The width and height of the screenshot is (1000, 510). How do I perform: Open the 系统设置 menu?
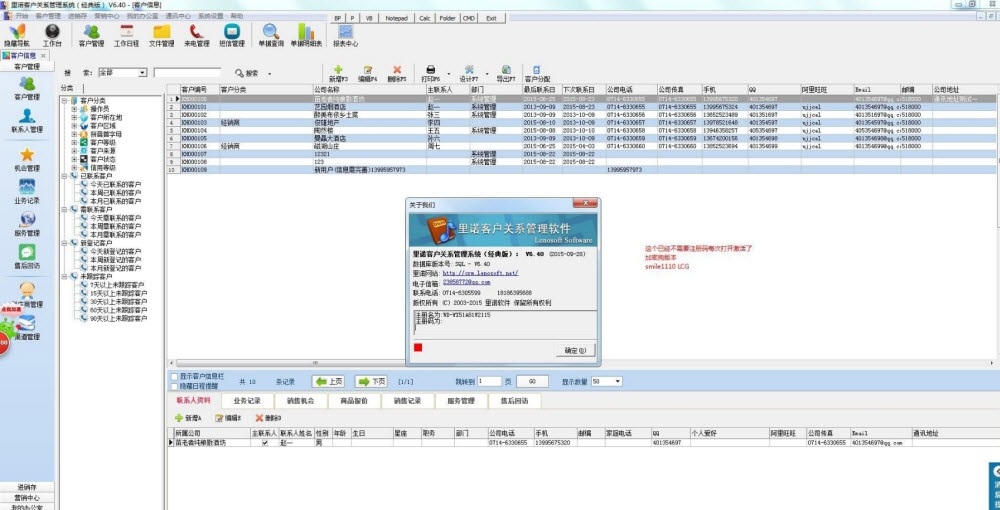[210, 15]
